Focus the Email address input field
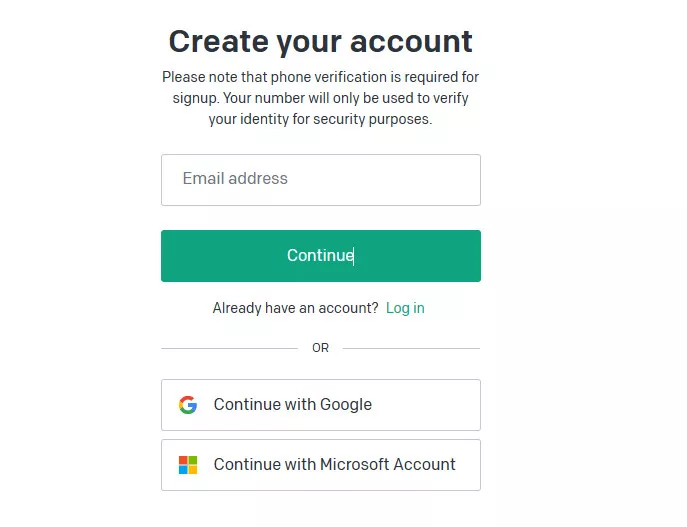The image size is (687, 527). tap(320, 180)
